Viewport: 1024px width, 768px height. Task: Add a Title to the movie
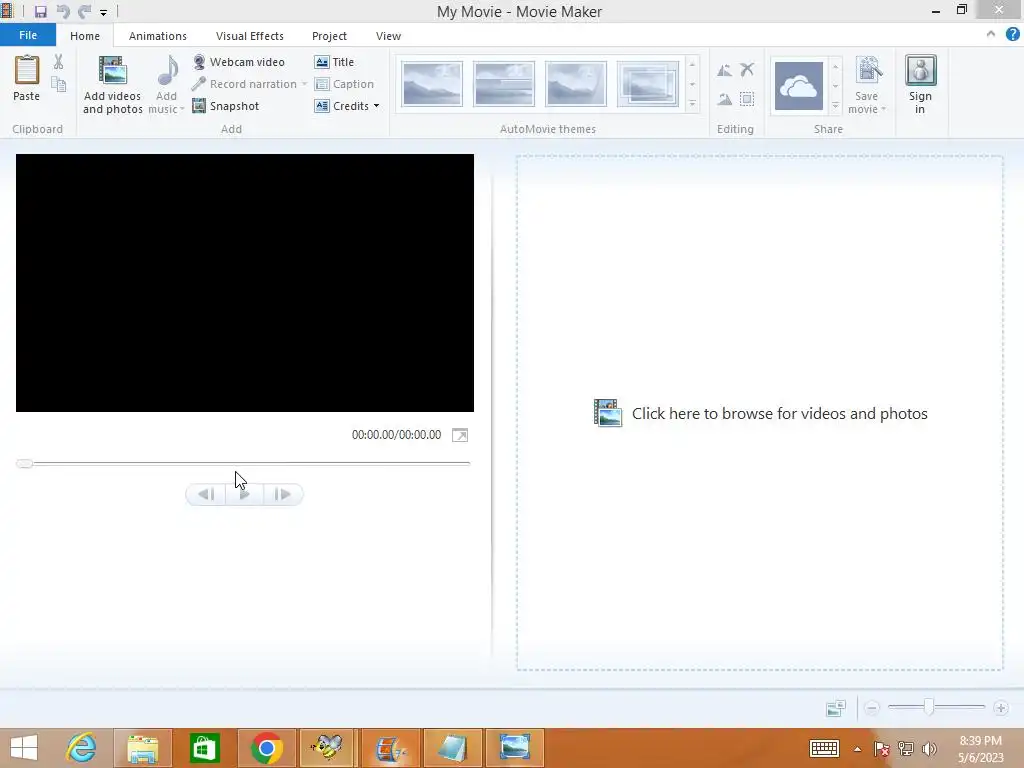(x=334, y=62)
